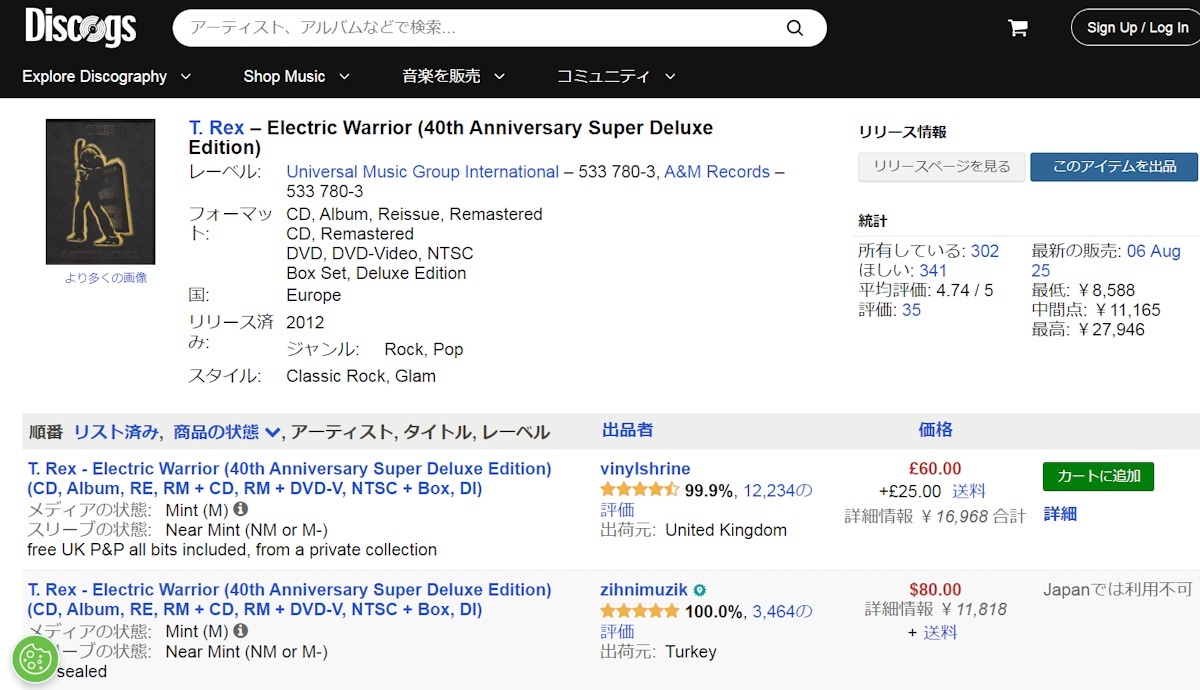Click the このアイテムを出品 button
This screenshot has width=1200, height=690.
(x=1113, y=167)
